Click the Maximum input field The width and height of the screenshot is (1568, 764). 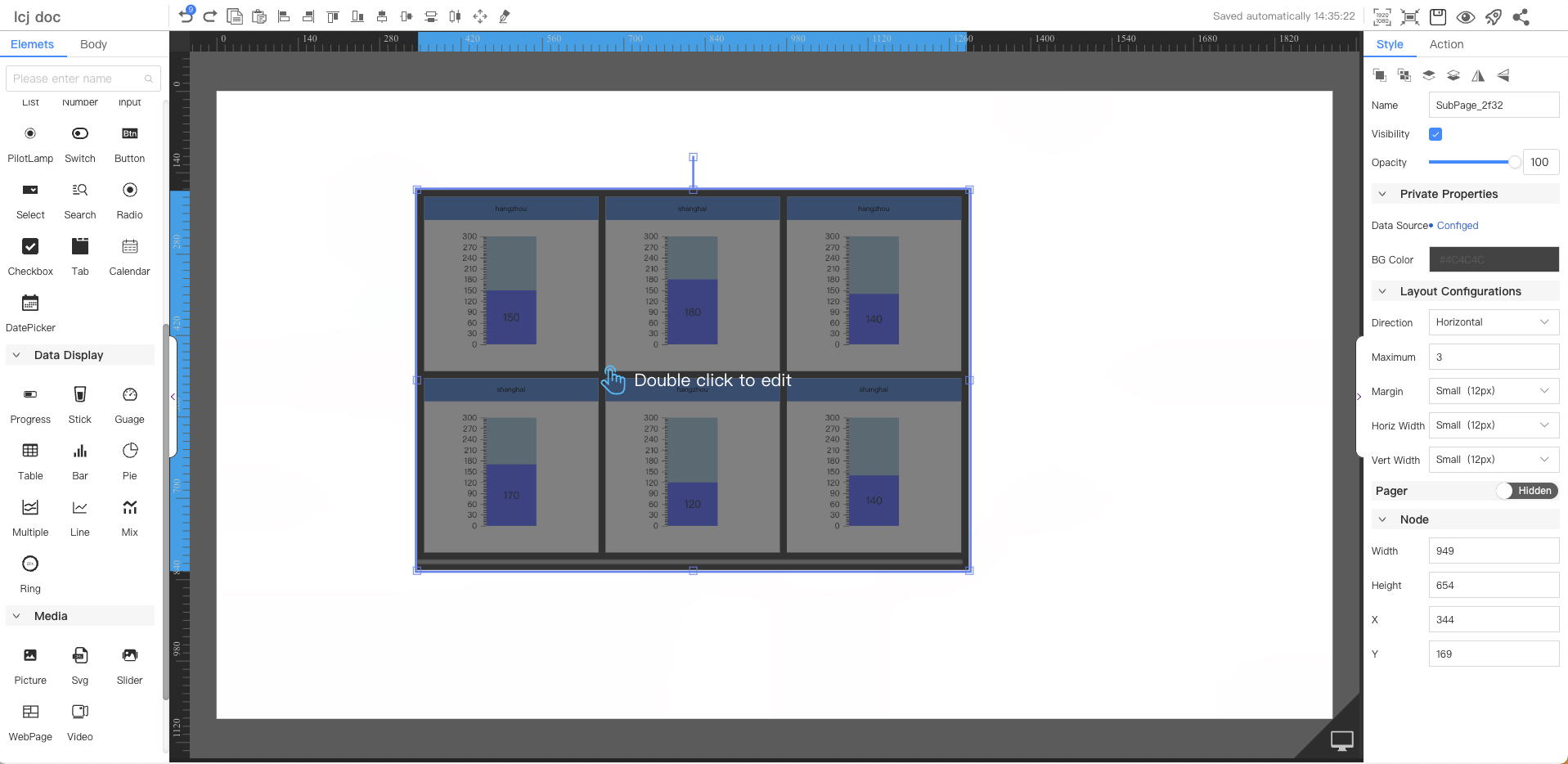point(1494,357)
